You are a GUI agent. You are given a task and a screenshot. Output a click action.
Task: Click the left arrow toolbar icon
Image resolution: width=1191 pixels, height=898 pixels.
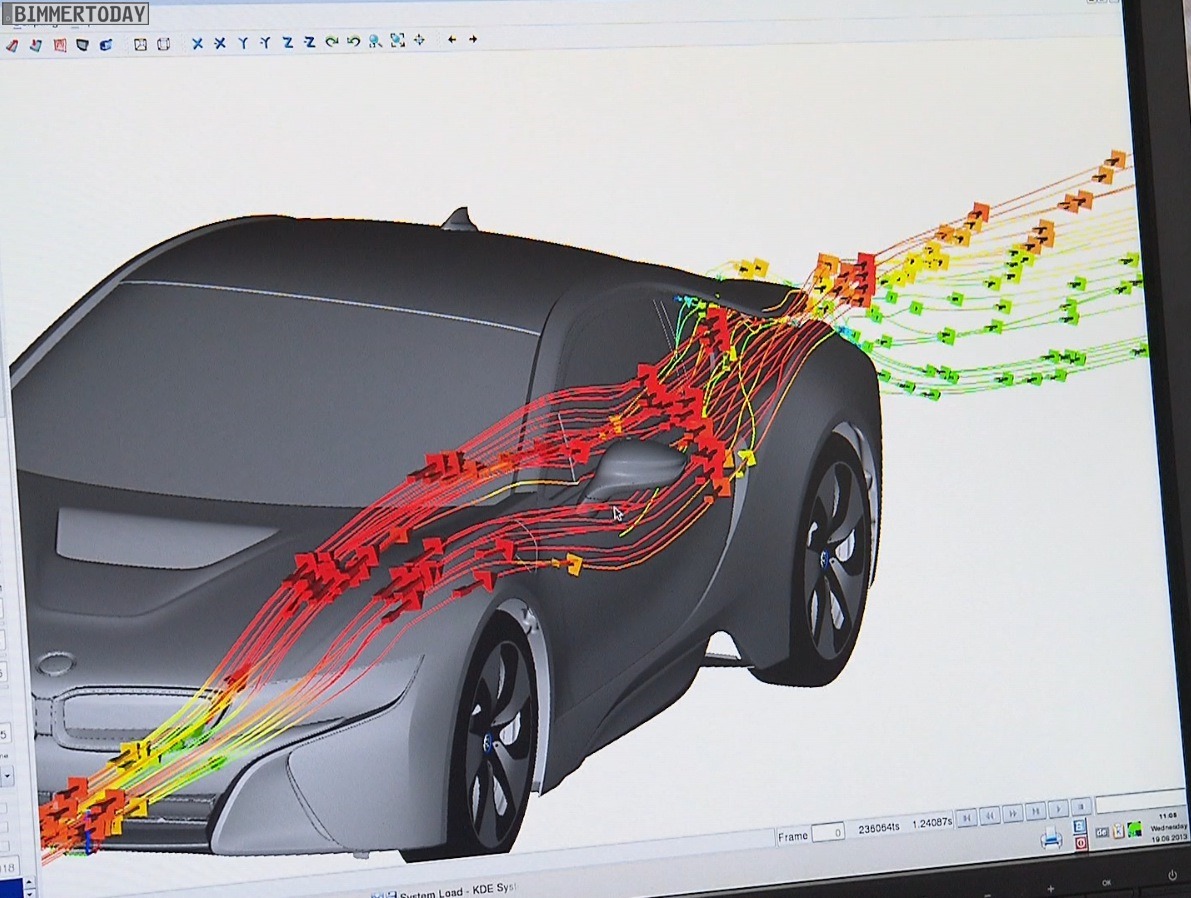451,40
